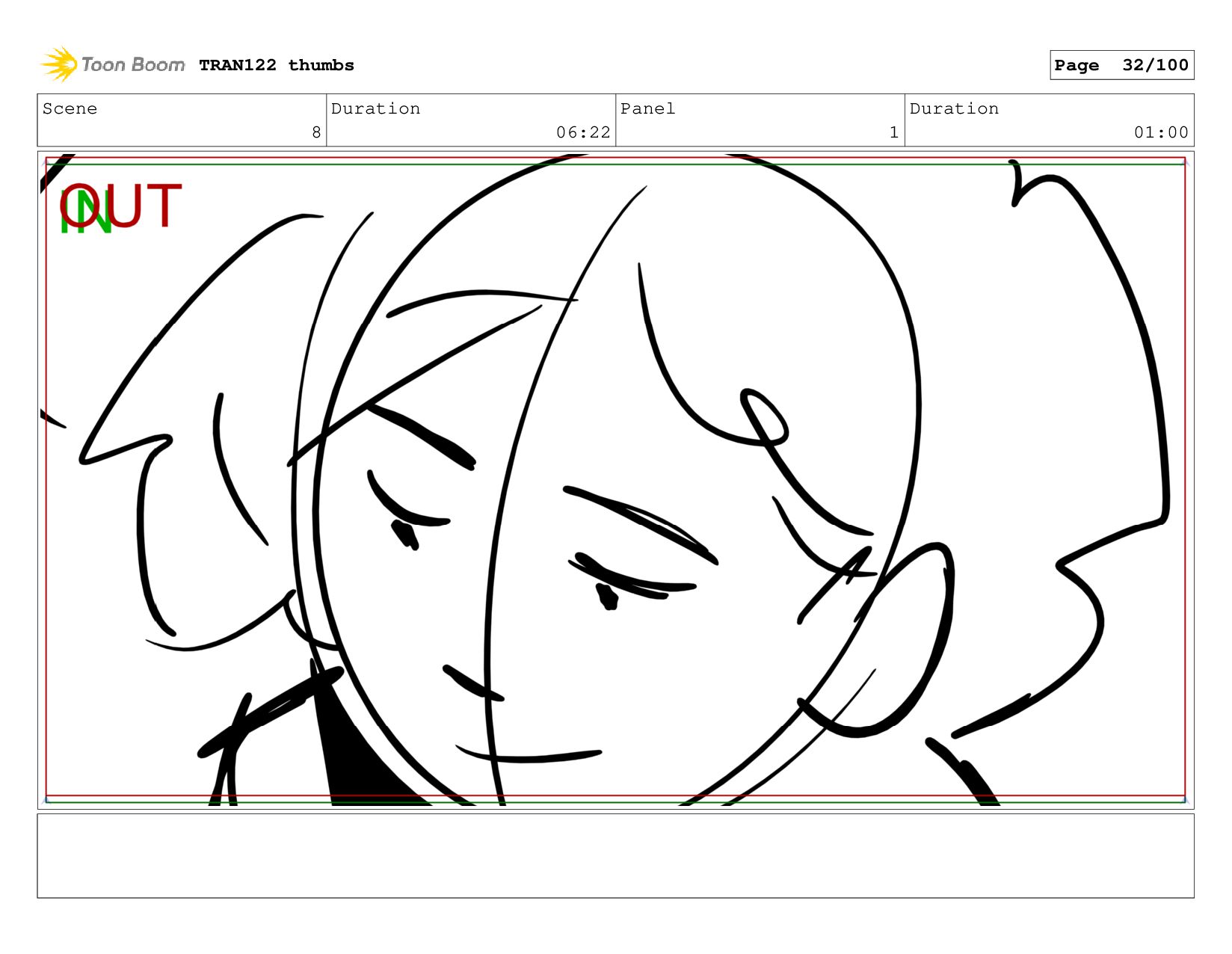Click the 'Page 32/100' page indicator
The height and width of the screenshot is (954, 1232).
[1121, 65]
